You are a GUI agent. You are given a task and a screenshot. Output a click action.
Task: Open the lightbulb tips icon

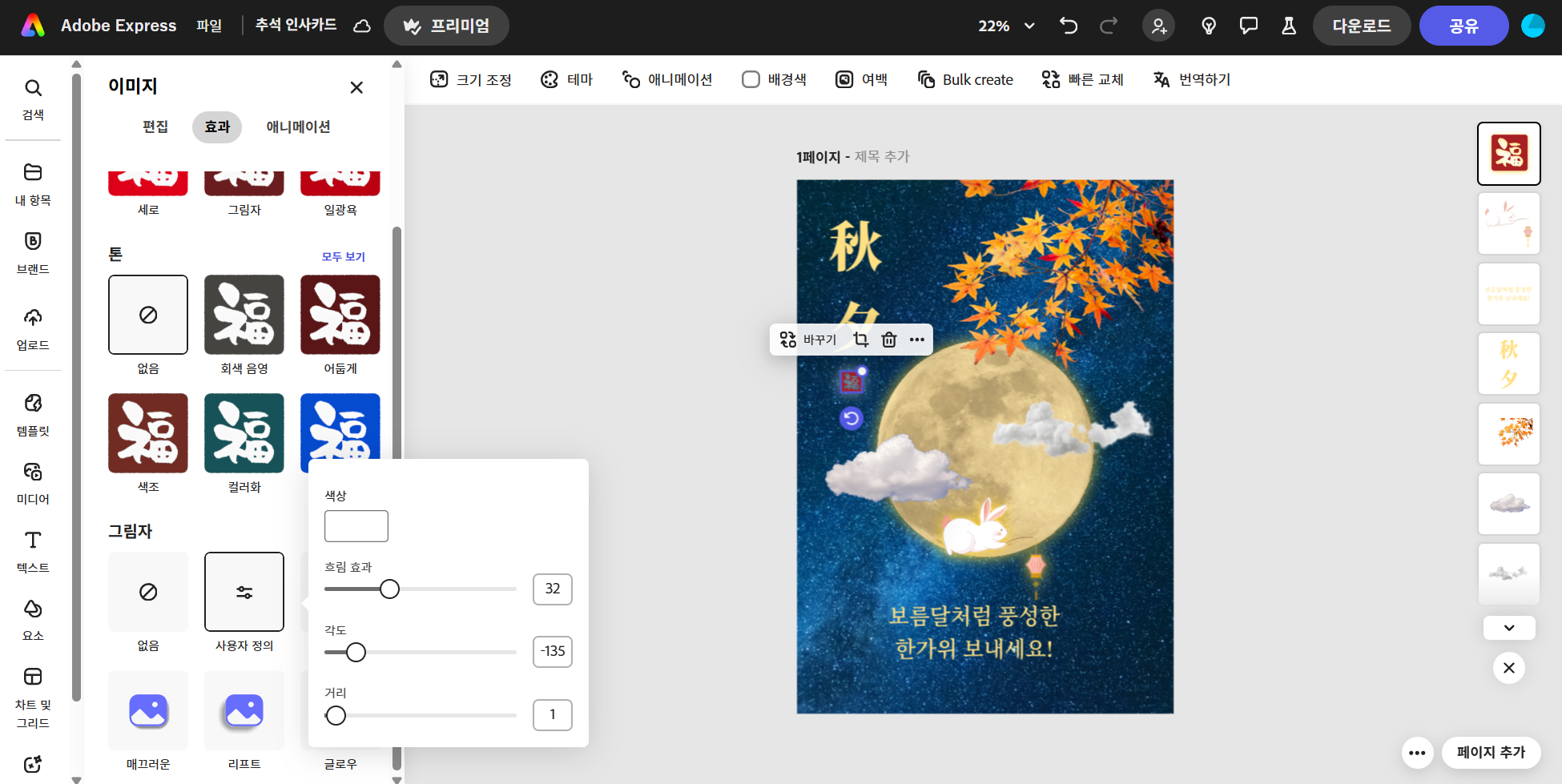[x=1209, y=26]
